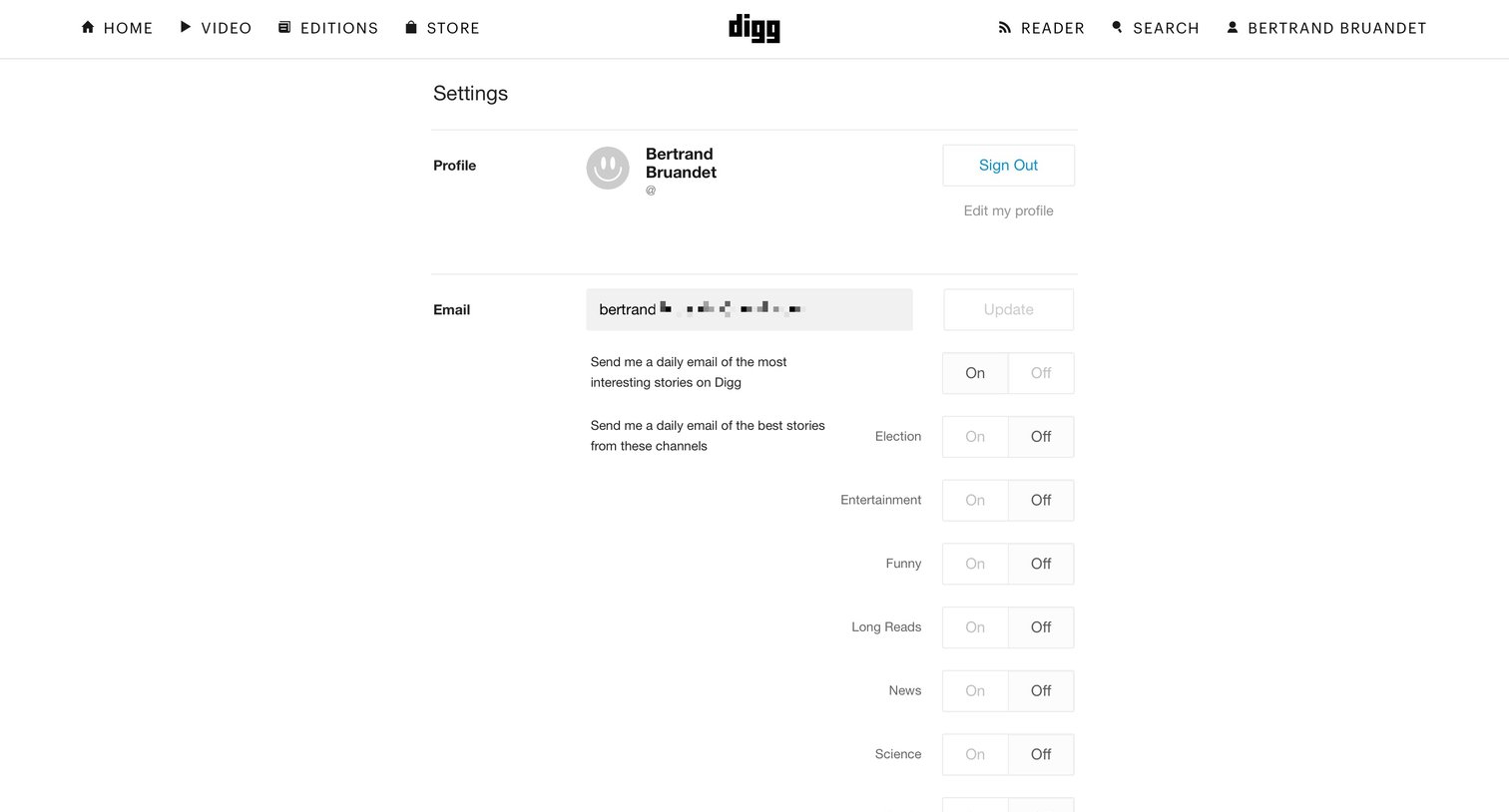Click the Long Reads channel label
The height and width of the screenshot is (812, 1509).
(x=886, y=627)
